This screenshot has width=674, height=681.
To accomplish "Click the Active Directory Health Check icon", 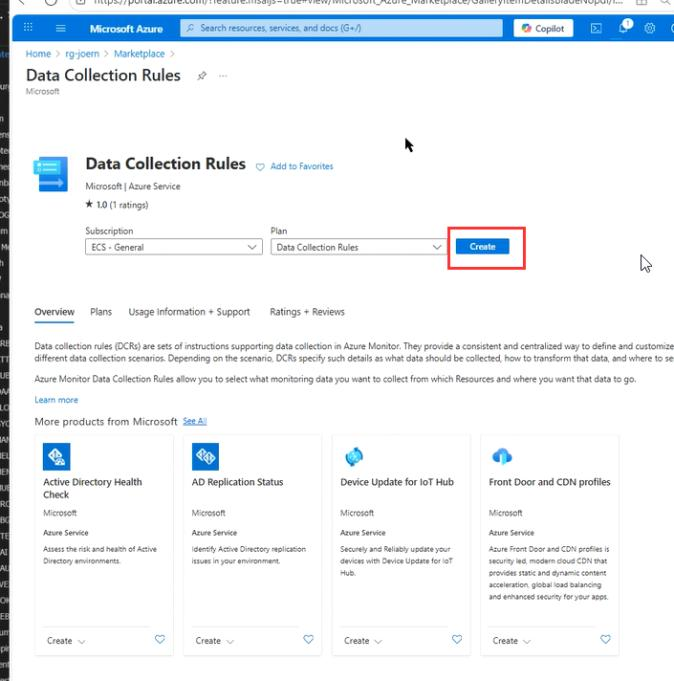I will [56, 456].
